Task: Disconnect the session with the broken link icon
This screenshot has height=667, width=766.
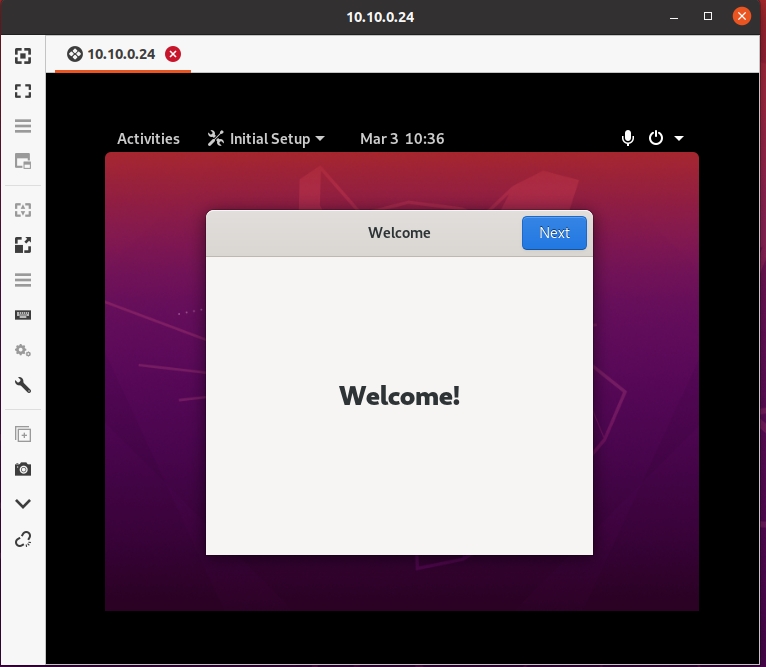Action: [x=23, y=539]
